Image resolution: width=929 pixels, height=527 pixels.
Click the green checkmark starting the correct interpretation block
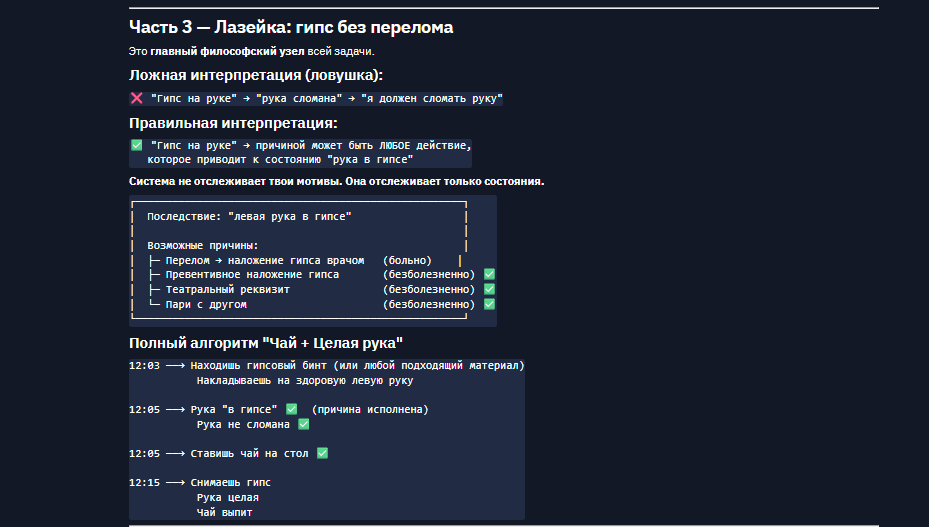137,145
